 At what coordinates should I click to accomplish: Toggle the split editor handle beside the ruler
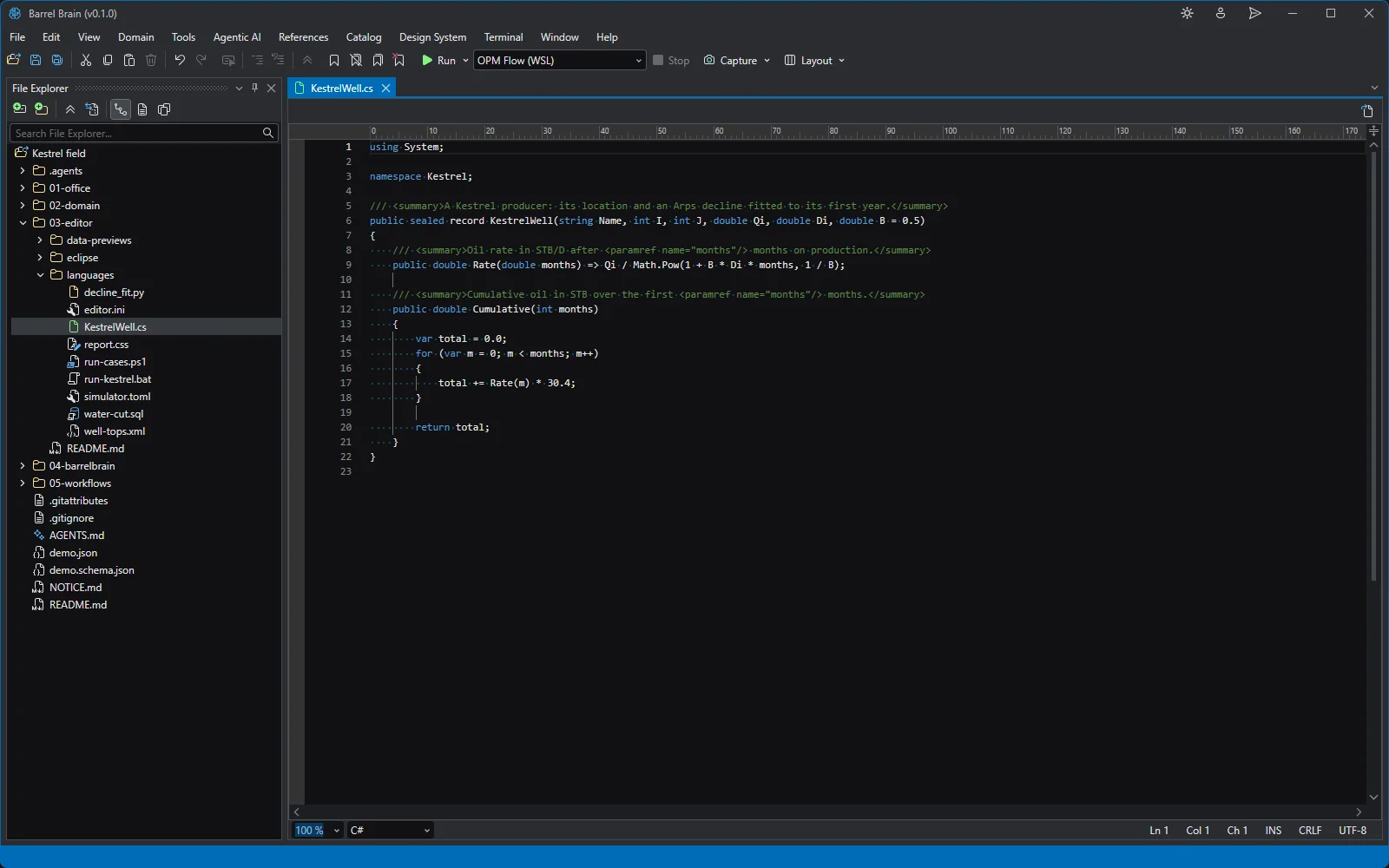[1373, 131]
